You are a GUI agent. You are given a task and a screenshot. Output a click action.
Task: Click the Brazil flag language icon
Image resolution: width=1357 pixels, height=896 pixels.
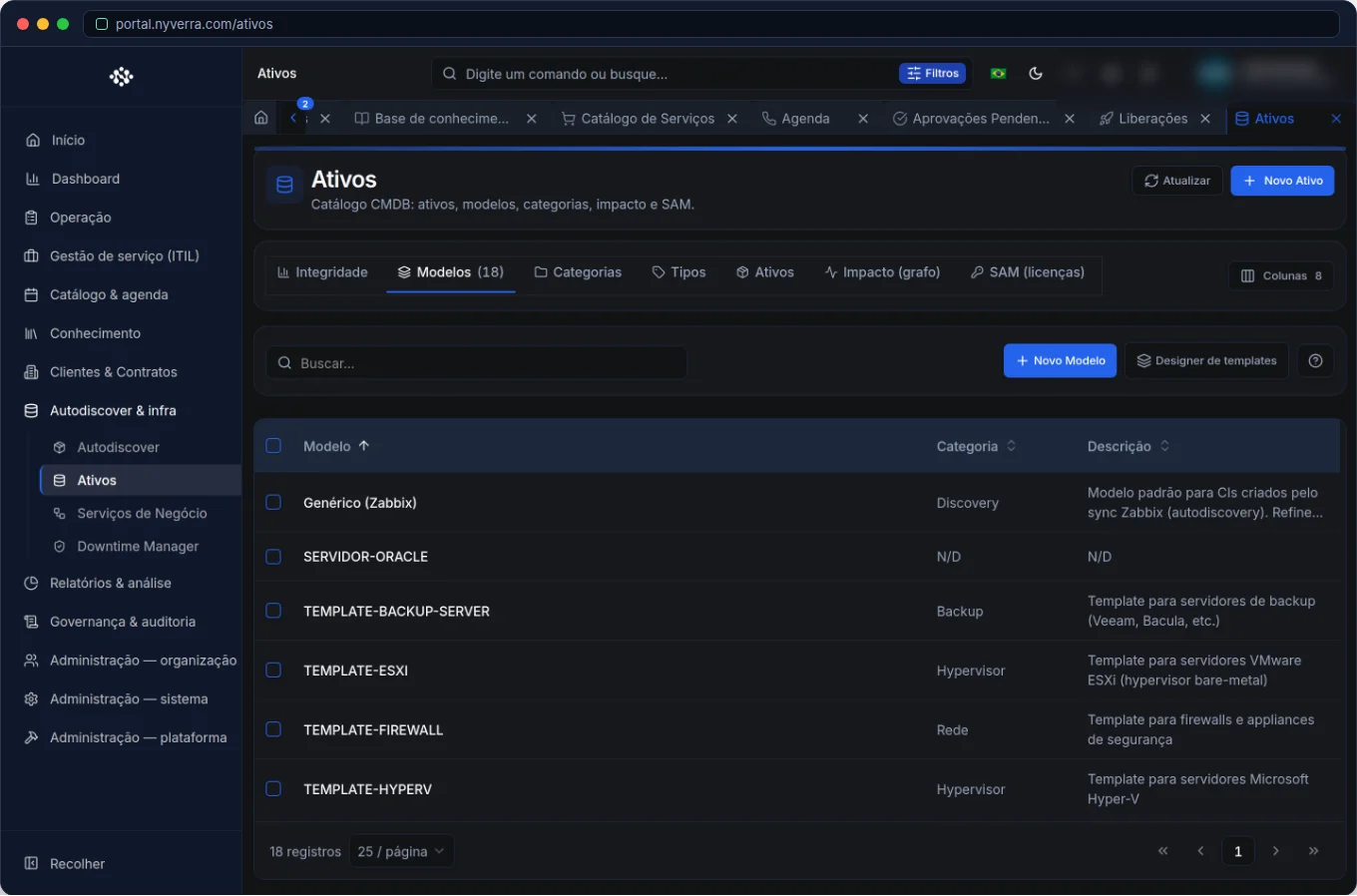pos(998,73)
